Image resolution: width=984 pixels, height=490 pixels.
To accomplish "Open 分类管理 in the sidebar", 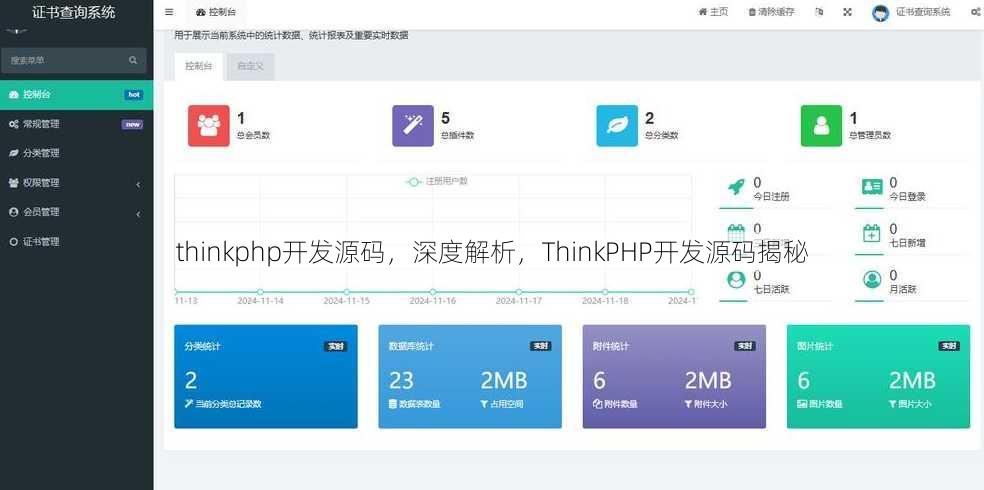I will [x=77, y=153].
